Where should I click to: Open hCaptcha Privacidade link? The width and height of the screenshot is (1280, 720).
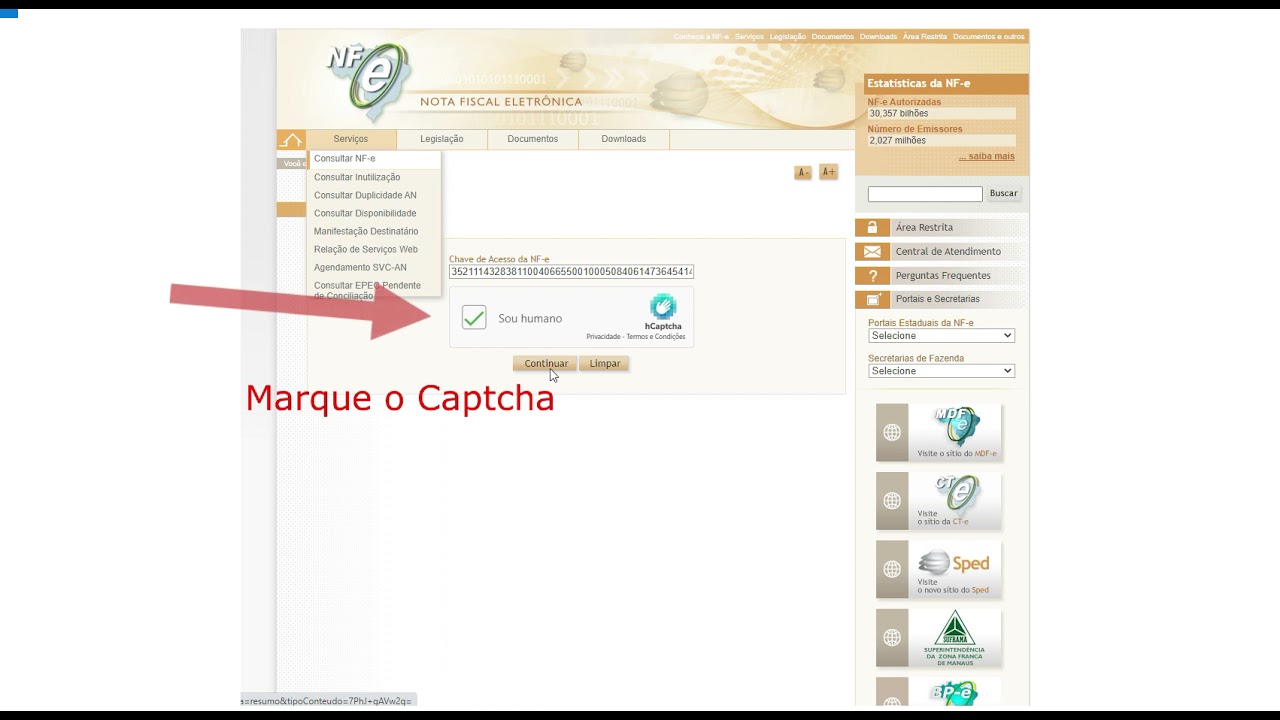click(x=604, y=337)
